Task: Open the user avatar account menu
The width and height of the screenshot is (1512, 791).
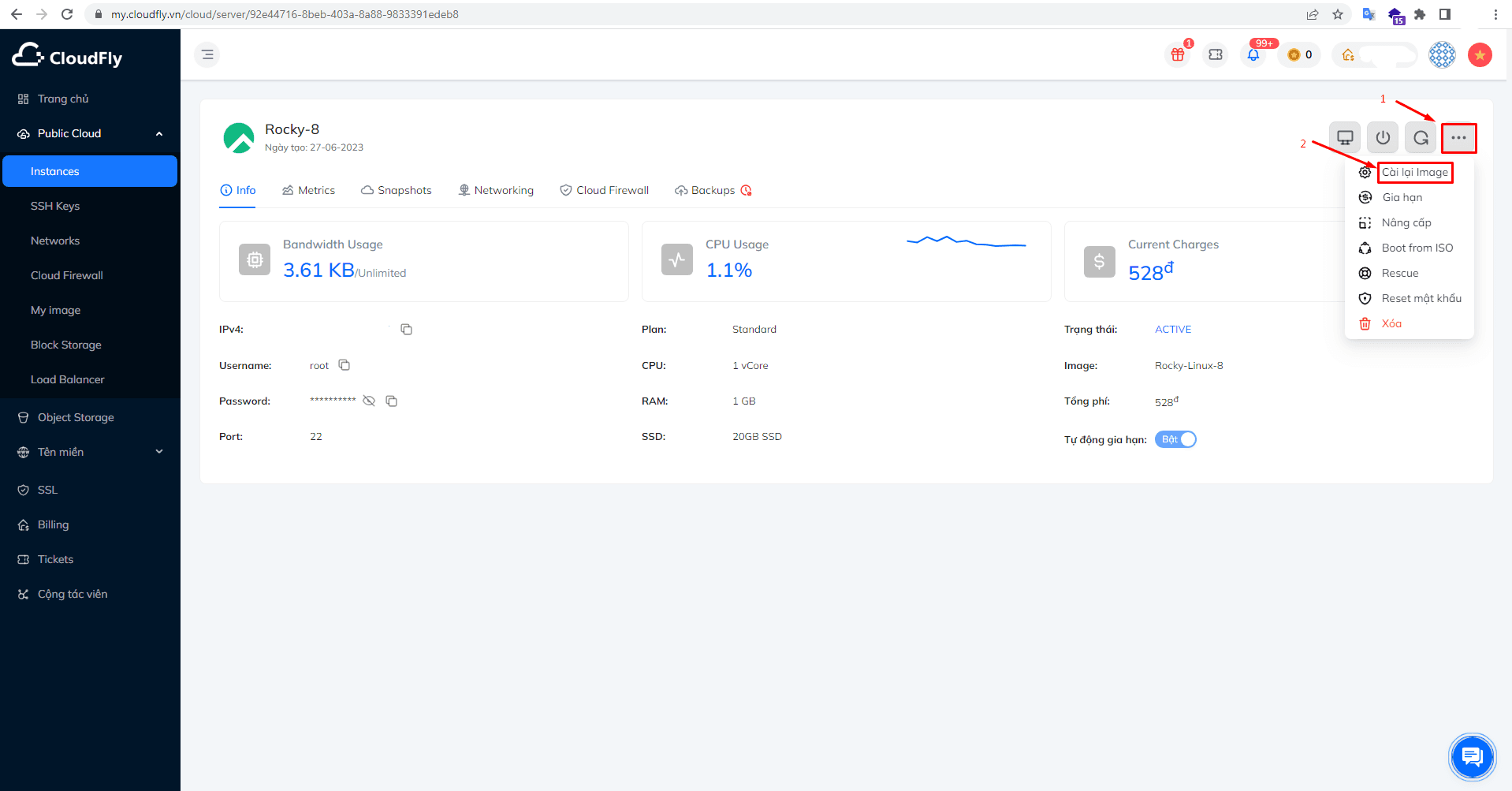Action: 1442,54
